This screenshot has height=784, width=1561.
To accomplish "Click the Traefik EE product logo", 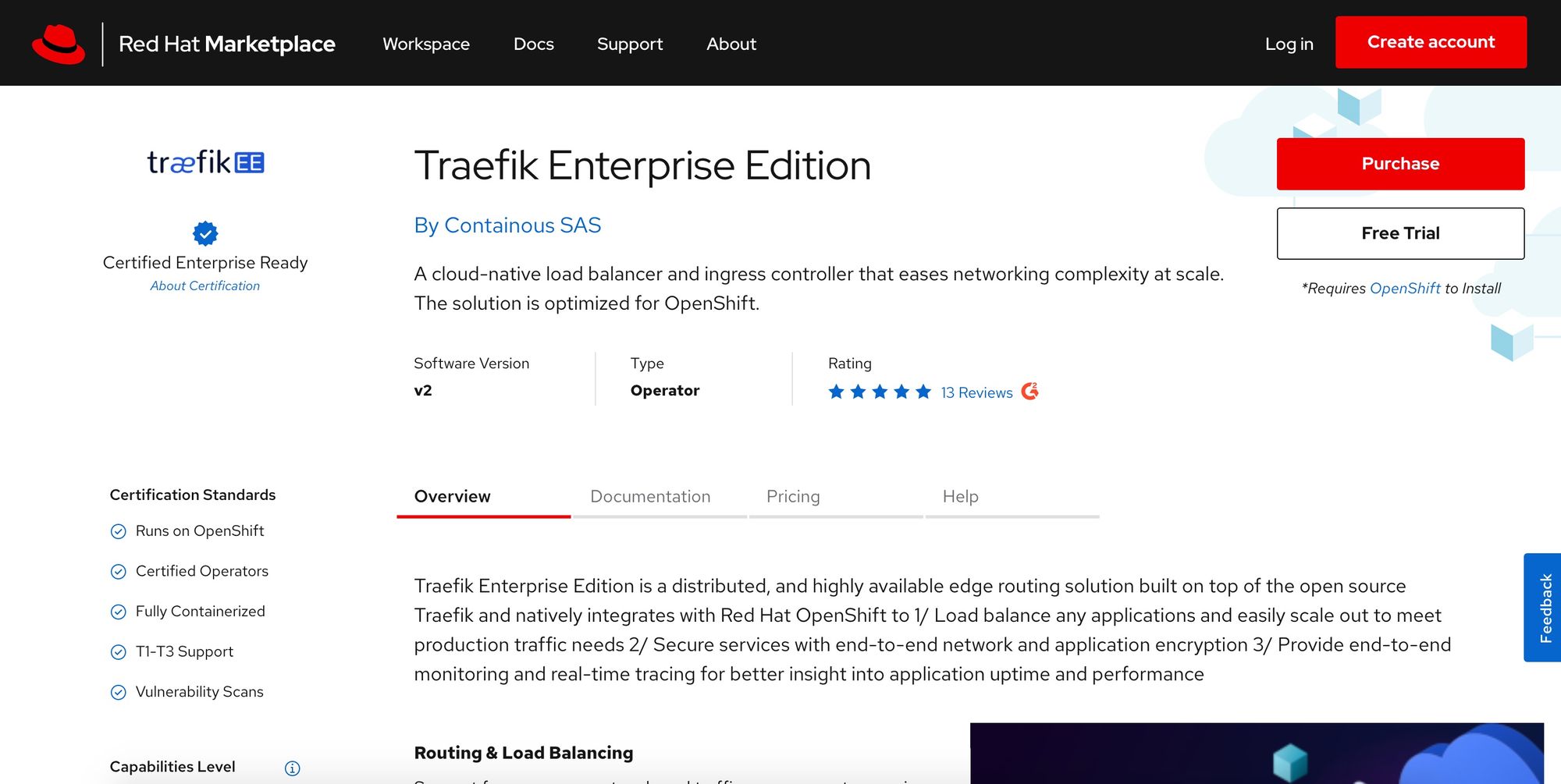I will (x=206, y=162).
